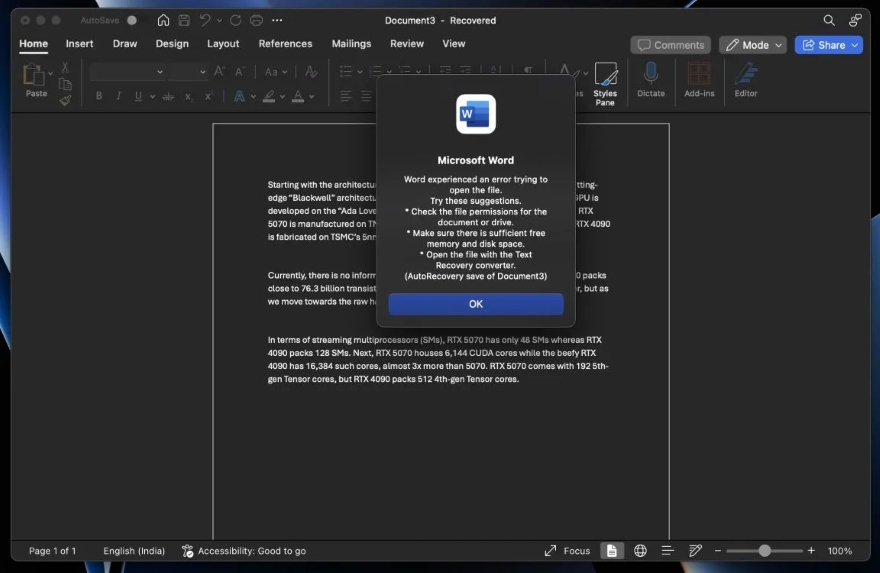Viewport: 880px width, 573px height.
Task: Open the Undo history dropdown arrow
Action: pyautogui.click(x=219, y=21)
